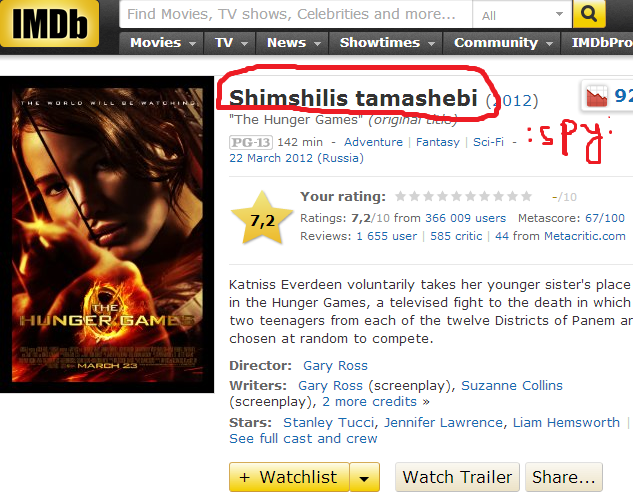Click the big 7,2 gold star

coord(262,218)
